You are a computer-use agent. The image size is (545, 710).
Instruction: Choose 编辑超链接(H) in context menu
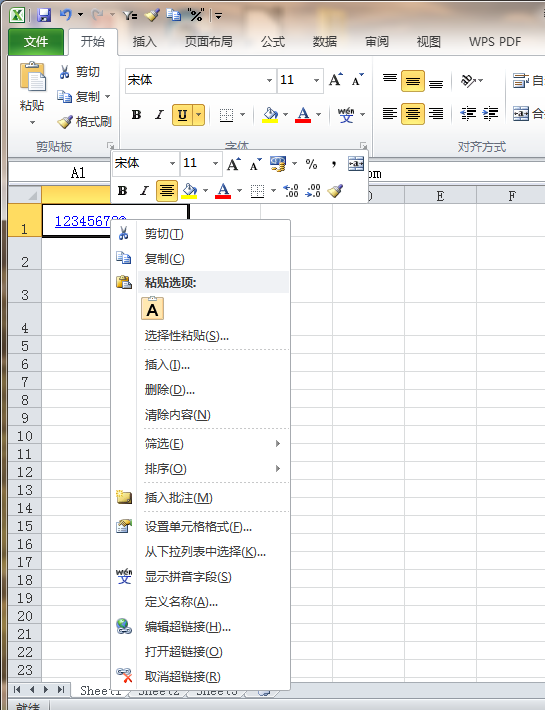point(200,627)
